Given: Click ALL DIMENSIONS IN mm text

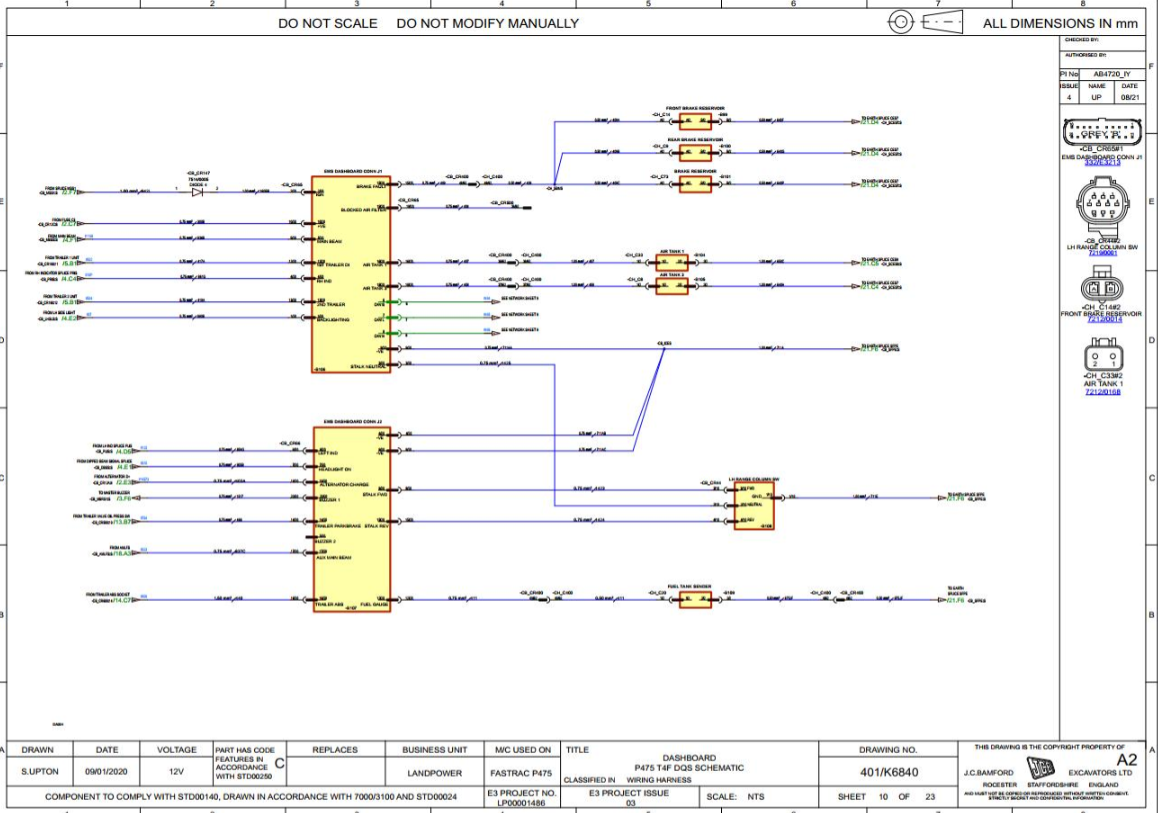Looking at the screenshot, I should (x=1060, y=24).
